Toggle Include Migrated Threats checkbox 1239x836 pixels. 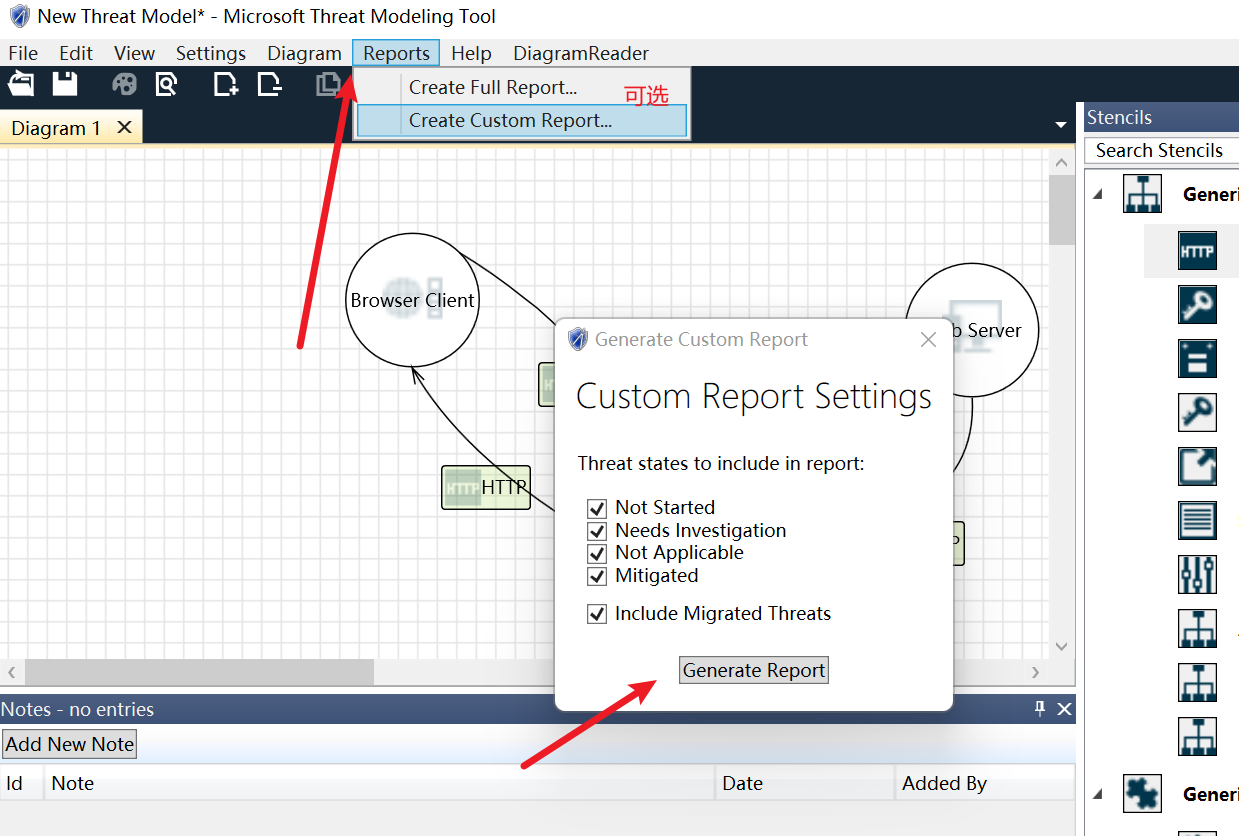point(597,614)
